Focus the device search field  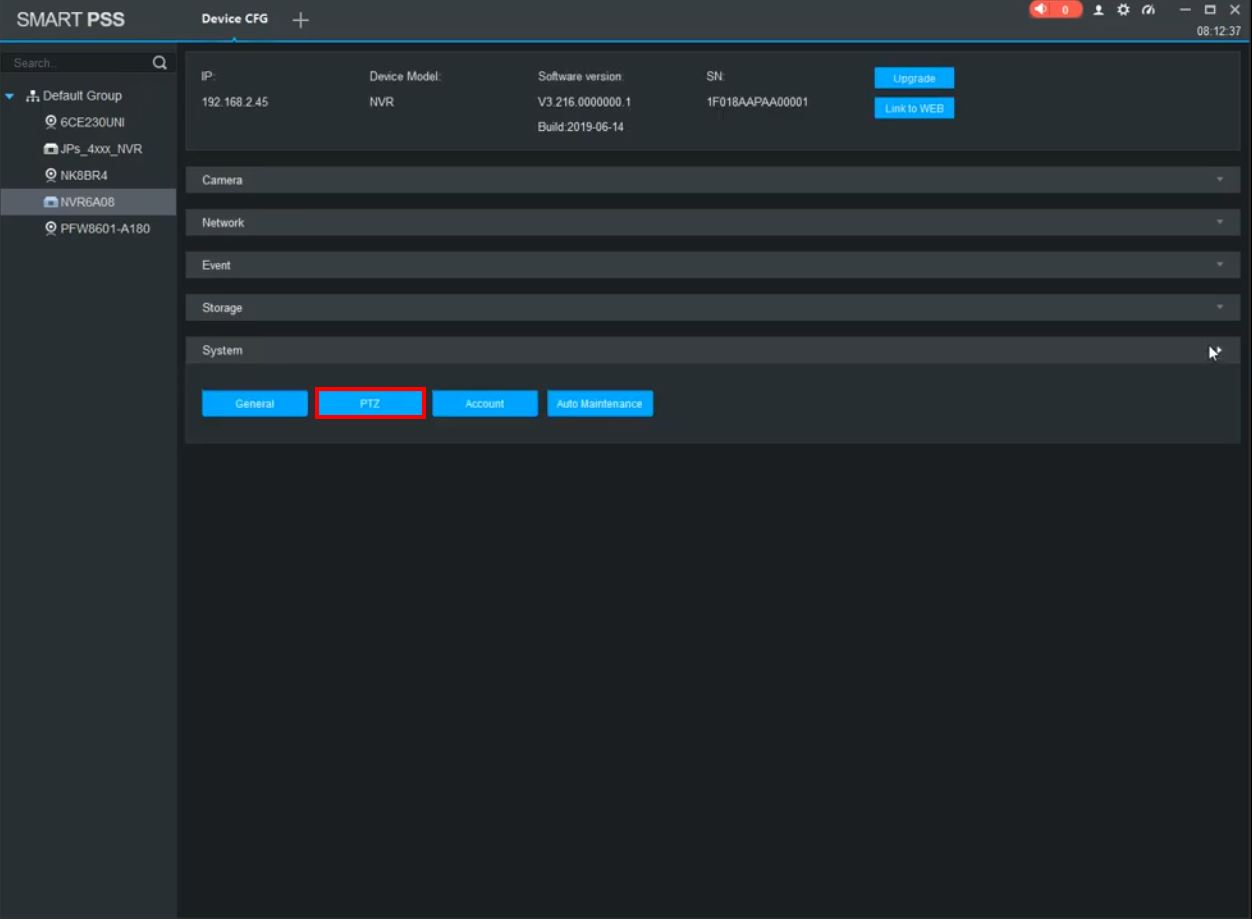[78, 63]
